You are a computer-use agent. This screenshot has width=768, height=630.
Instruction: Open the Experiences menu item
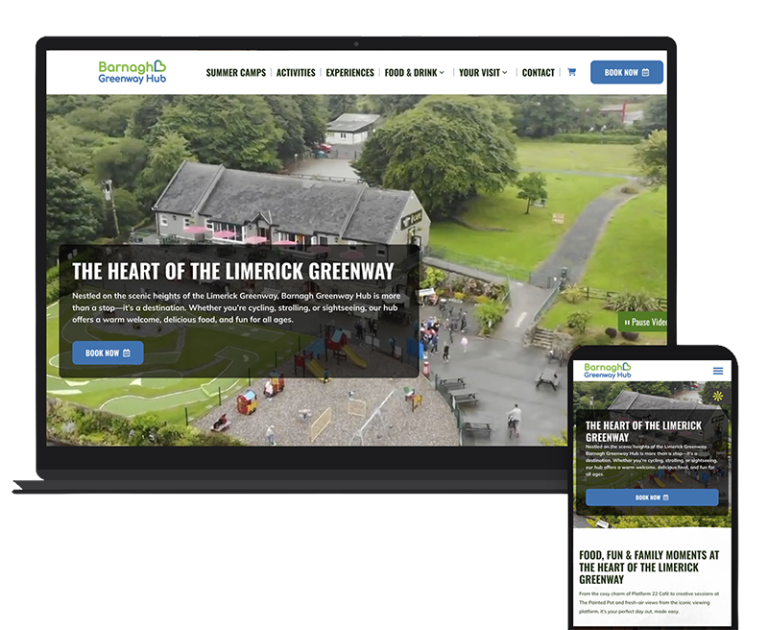[350, 73]
